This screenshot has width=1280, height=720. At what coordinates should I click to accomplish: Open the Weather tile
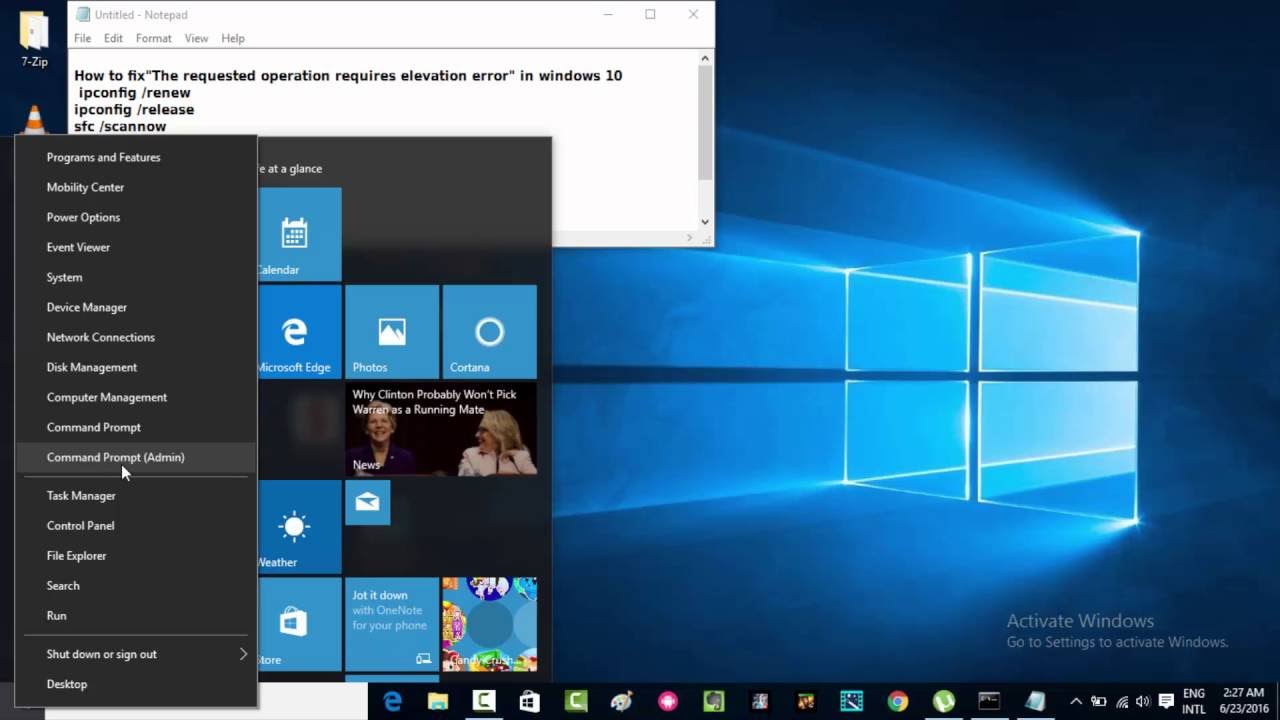pyautogui.click(x=299, y=527)
